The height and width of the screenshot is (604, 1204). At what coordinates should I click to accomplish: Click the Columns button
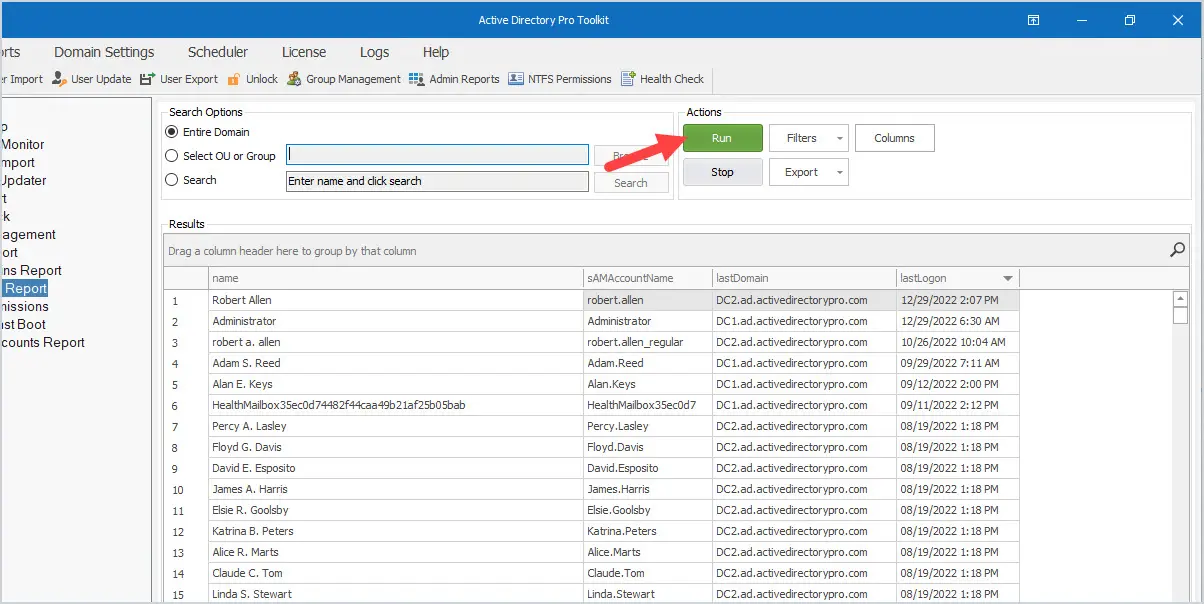pyautogui.click(x=894, y=138)
